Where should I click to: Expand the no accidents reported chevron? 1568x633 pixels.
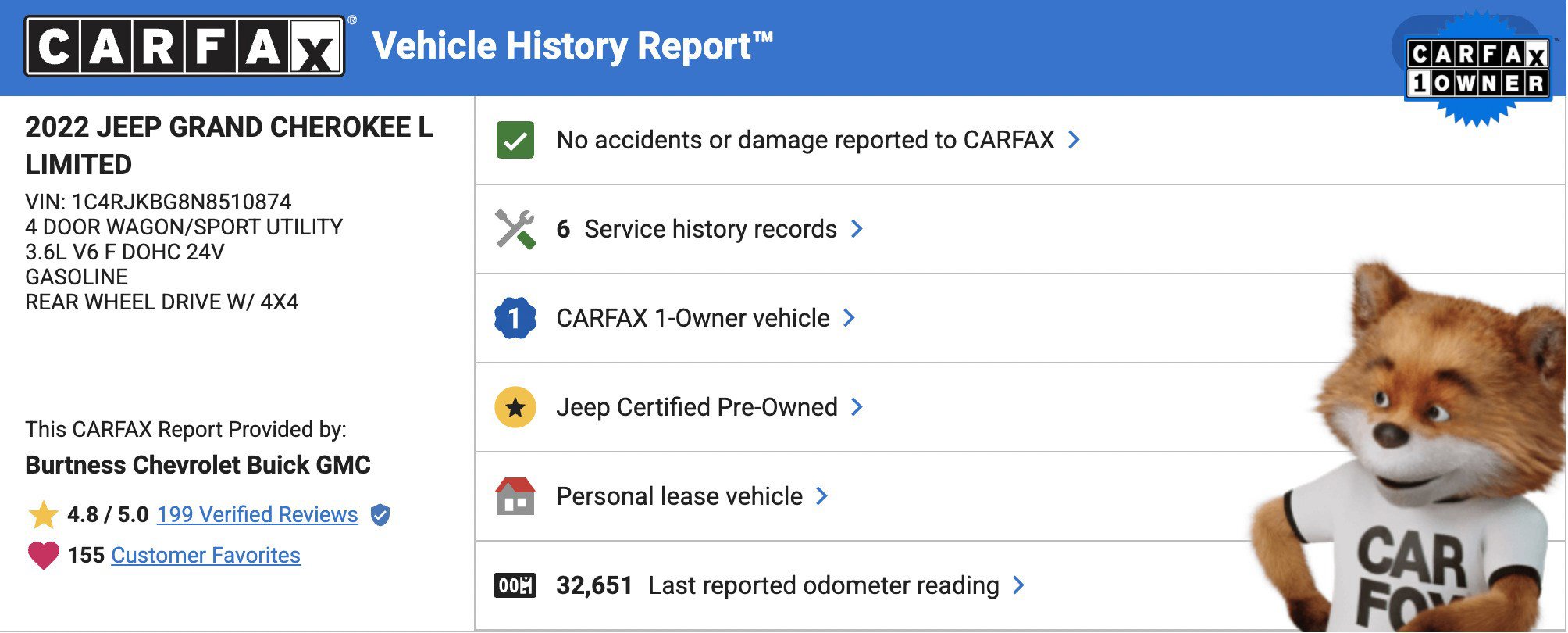tap(1074, 140)
